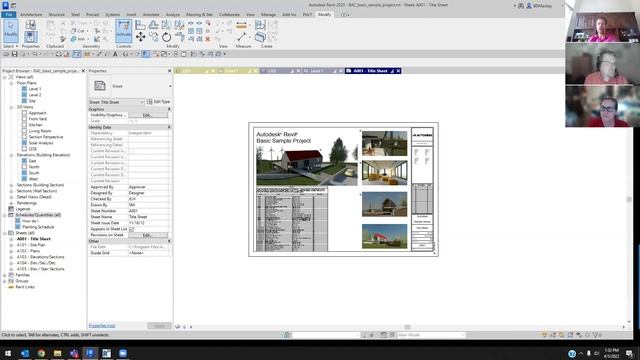Open Microsoft Teams from the taskbar
The height and width of the screenshot is (360, 640).
(74, 353)
